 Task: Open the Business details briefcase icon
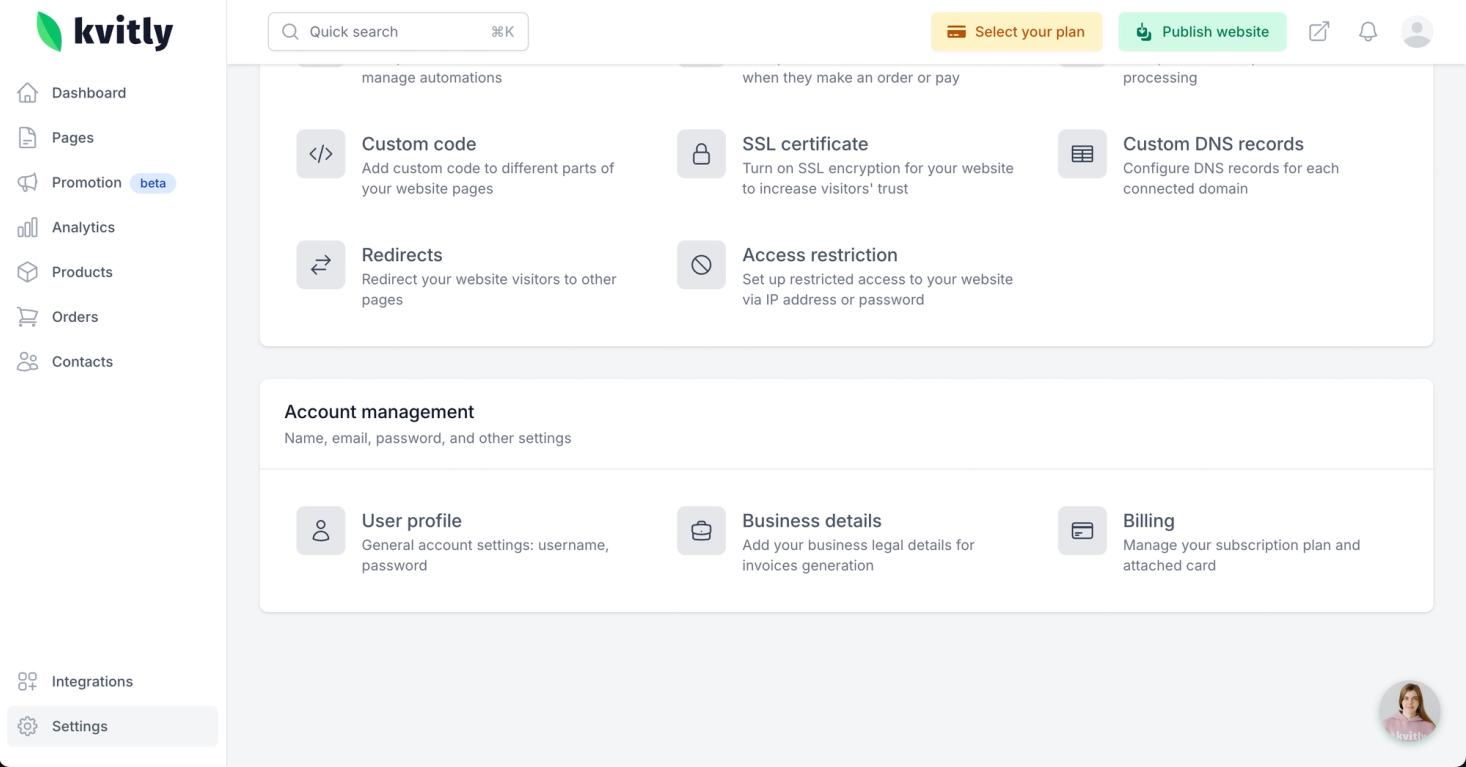[x=701, y=531]
